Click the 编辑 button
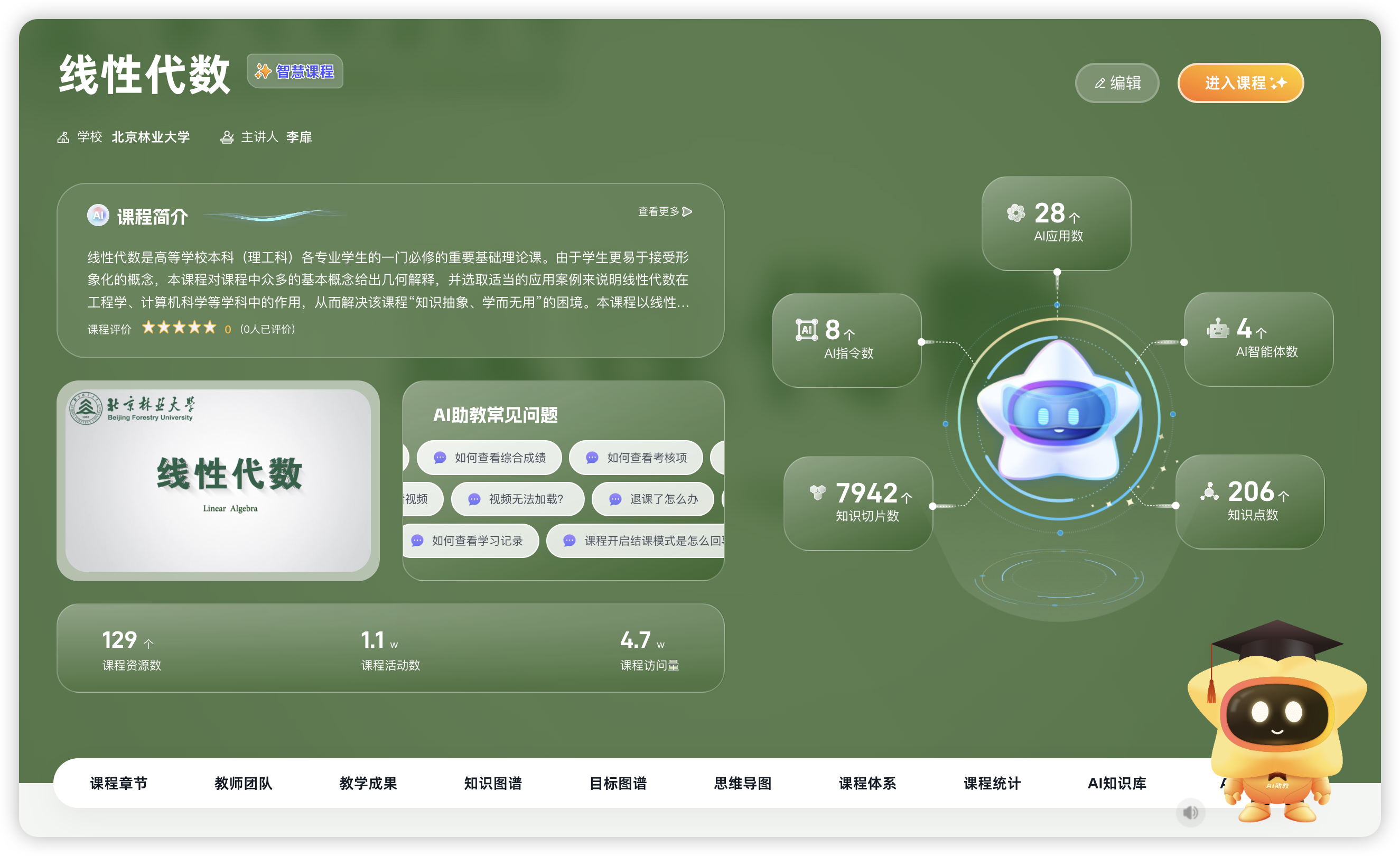The width and height of the screenshot is (1400, 856). click(x=1117, y=83)
